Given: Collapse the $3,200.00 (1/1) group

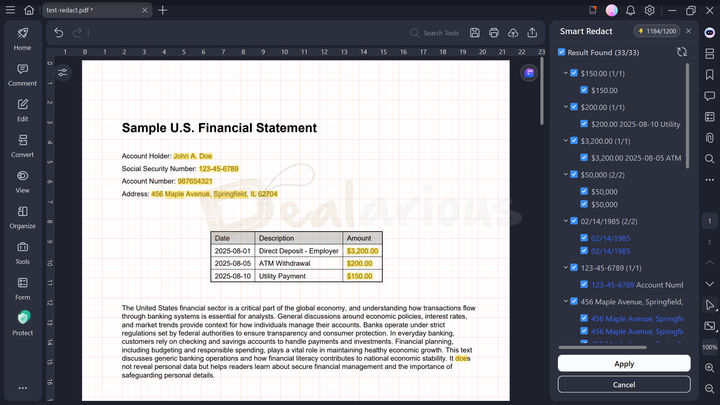Looking at the screenshot, I should 565,141.
